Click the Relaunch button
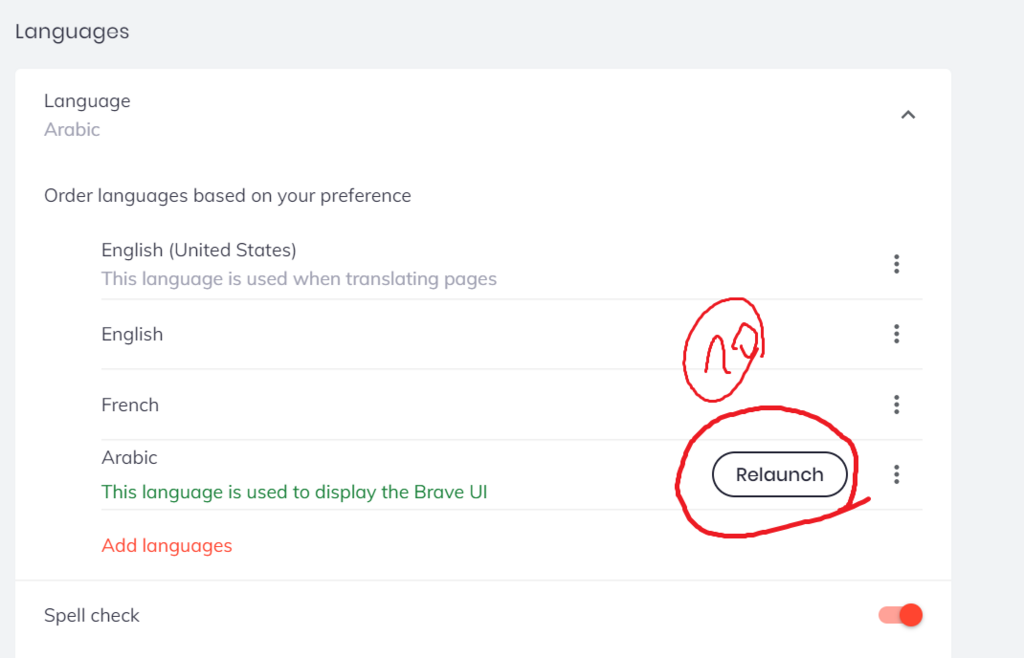The image size is (1024, 658). click(x=779, y=475)
